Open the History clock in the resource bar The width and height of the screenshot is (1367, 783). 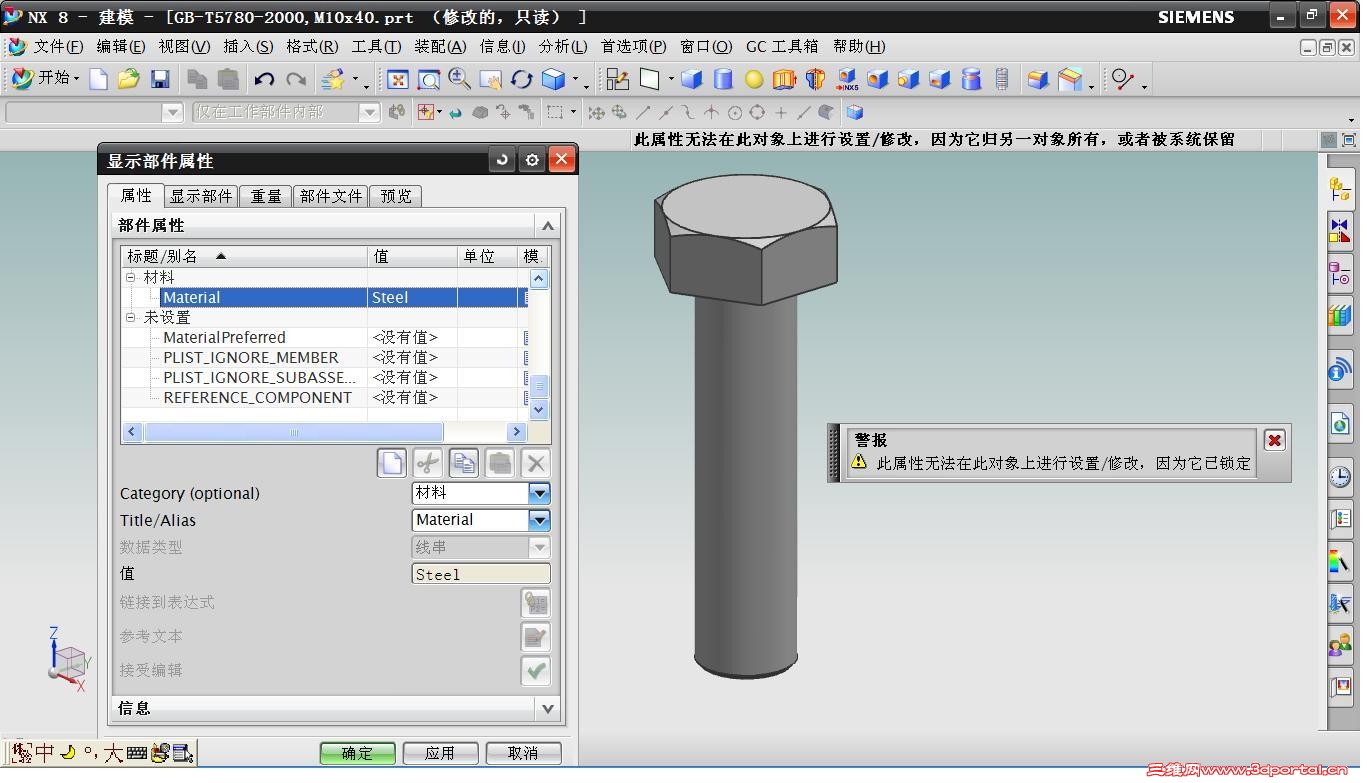pyautogui.click(x=1339, y=477)
